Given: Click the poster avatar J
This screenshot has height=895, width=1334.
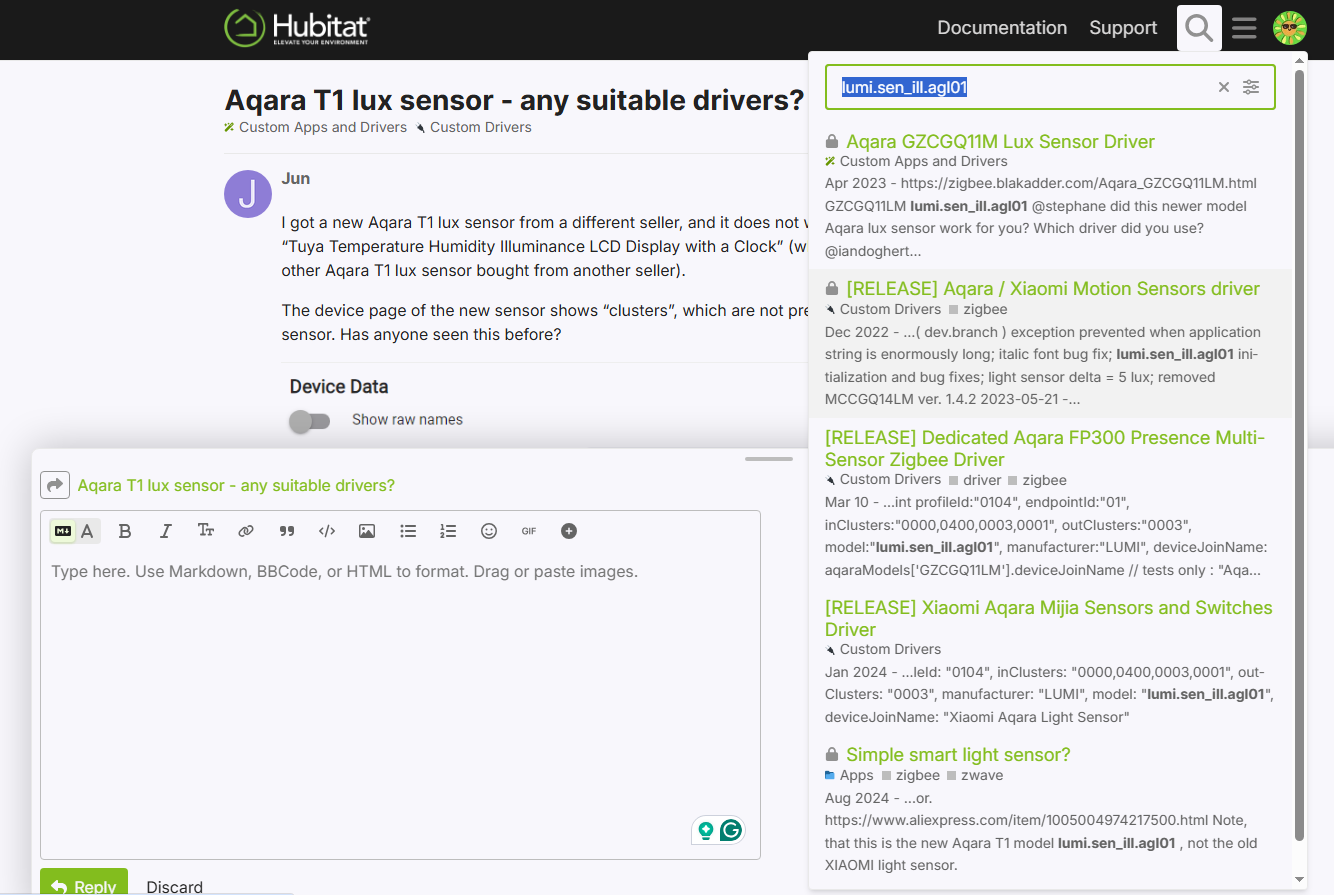Looking at the screenshot, I should tap(248, 194).
